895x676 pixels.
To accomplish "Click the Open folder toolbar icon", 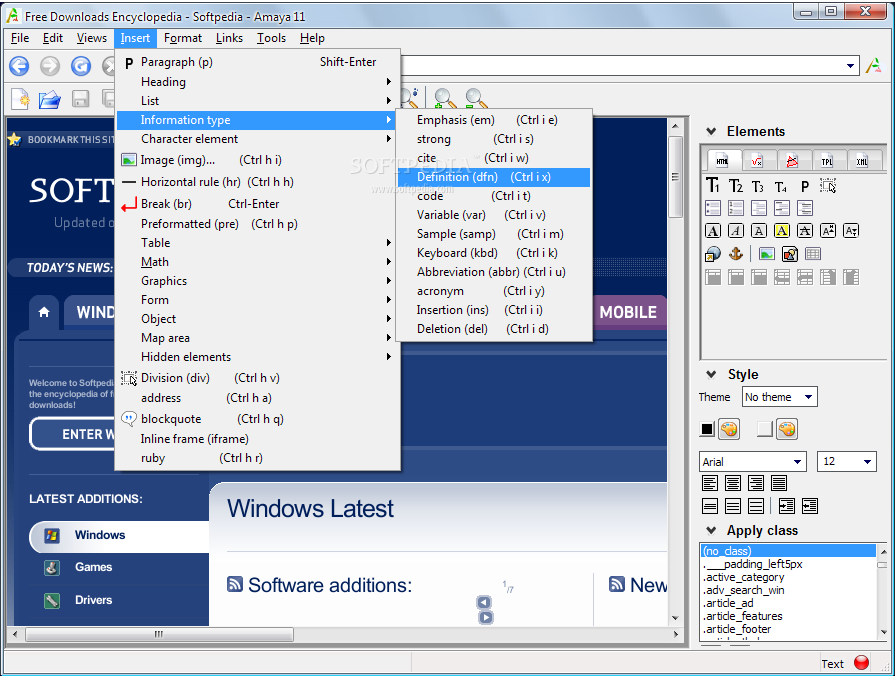I will click(x=50, y=99).
